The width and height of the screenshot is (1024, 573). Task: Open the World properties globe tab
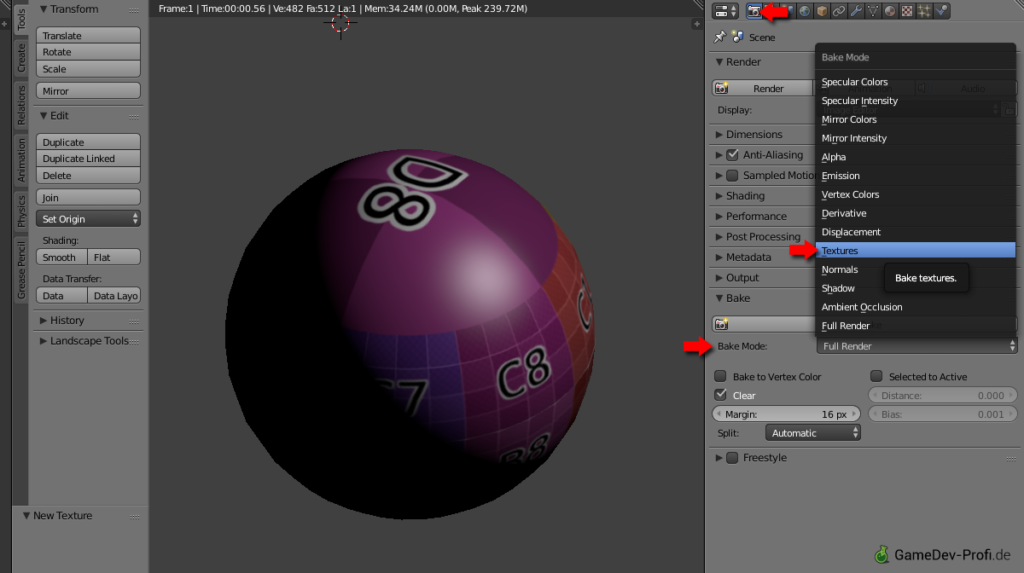[x=805, y=11]
